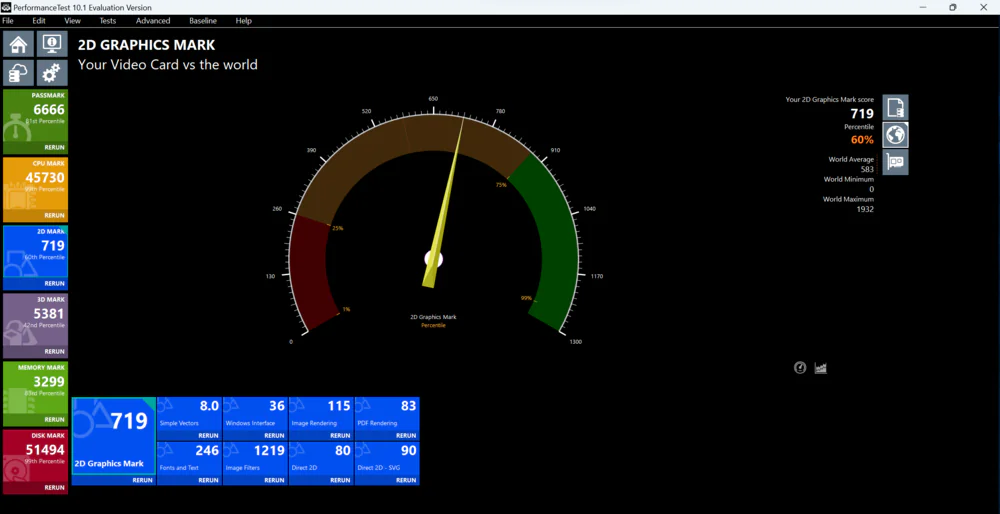
Task: Restore down the application window
Action: pyautogui.click(x=952, y=8)
